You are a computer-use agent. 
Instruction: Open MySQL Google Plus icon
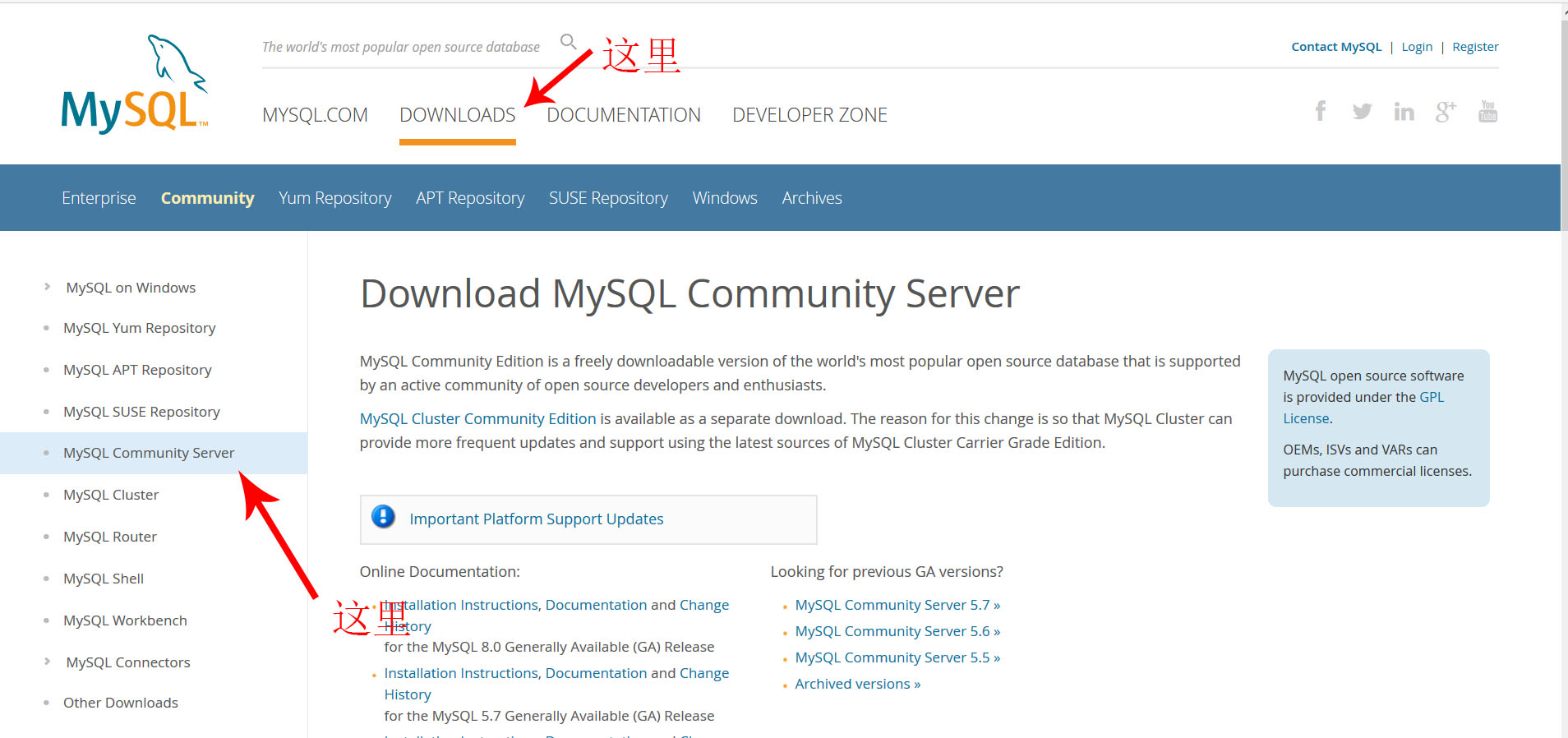[1446, 111]
